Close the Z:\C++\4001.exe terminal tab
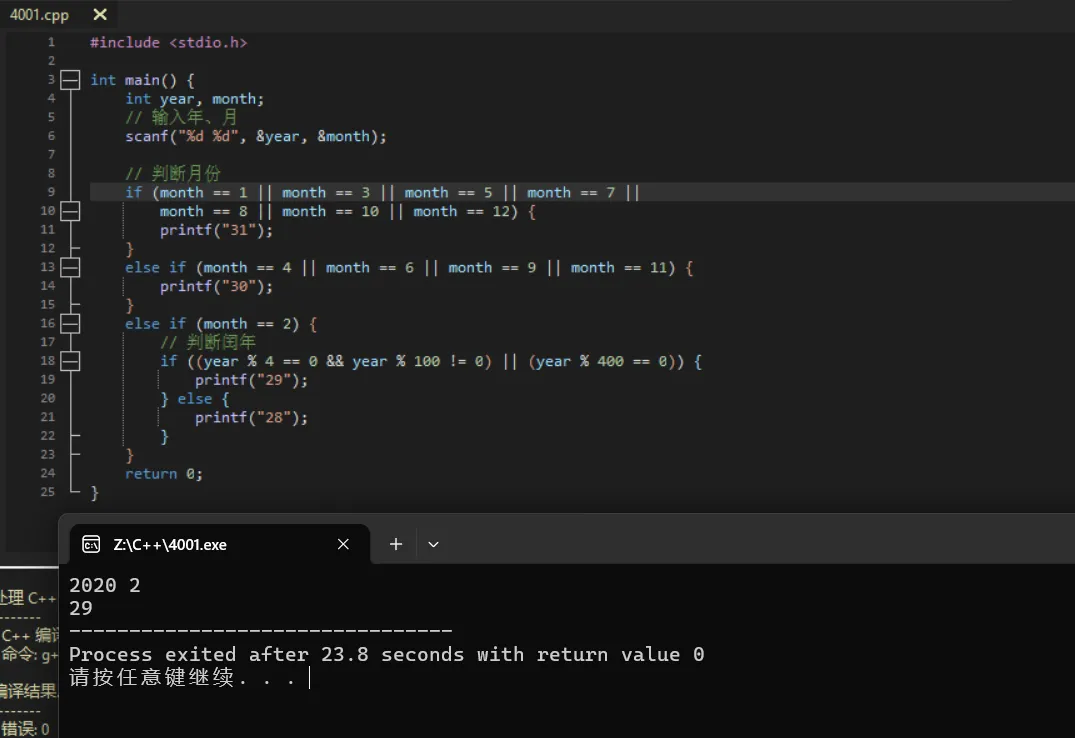Viewport: 1075px width, 738px height. [343, 544]
